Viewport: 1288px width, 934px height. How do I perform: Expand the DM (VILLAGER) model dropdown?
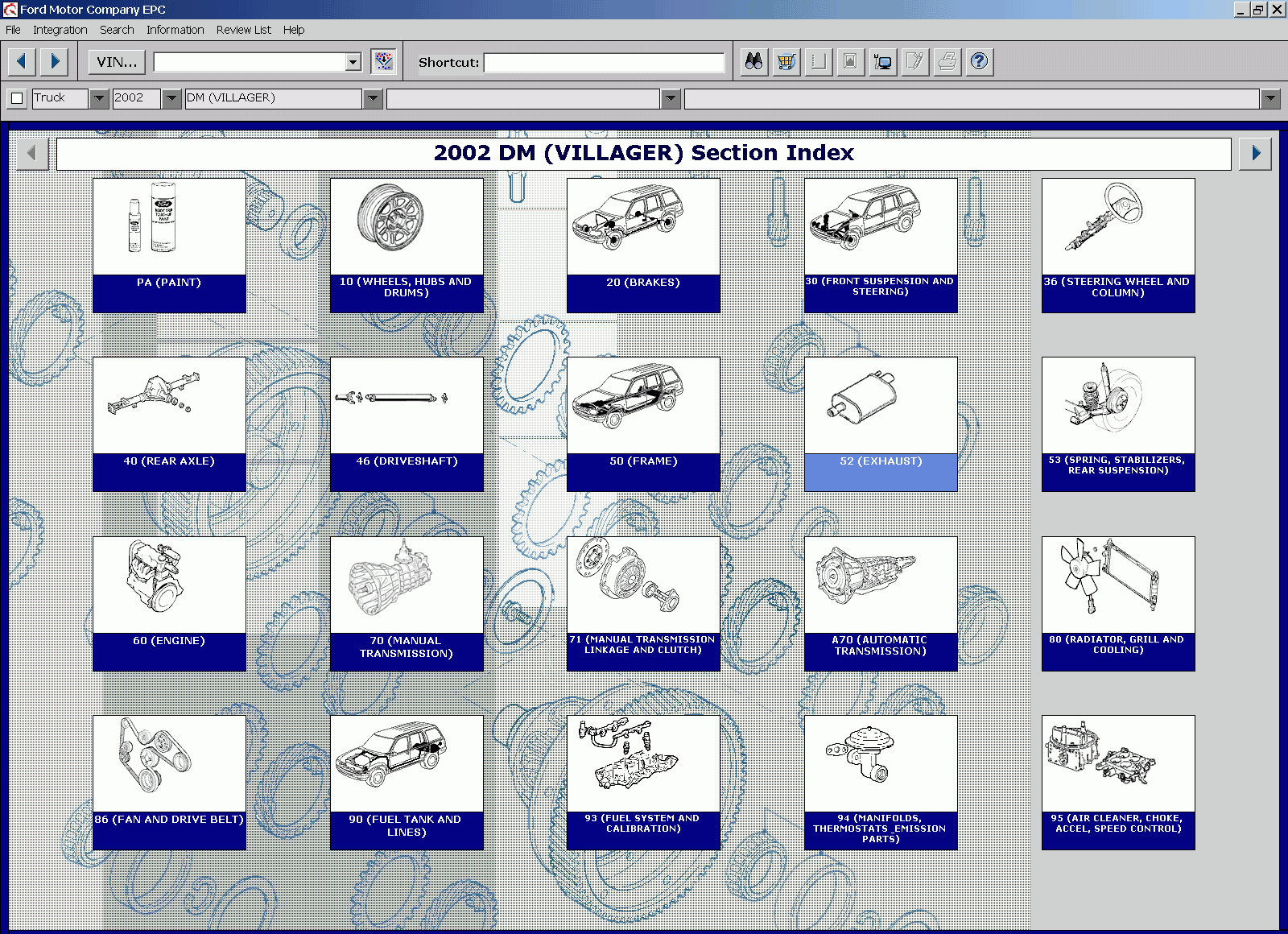372,98
